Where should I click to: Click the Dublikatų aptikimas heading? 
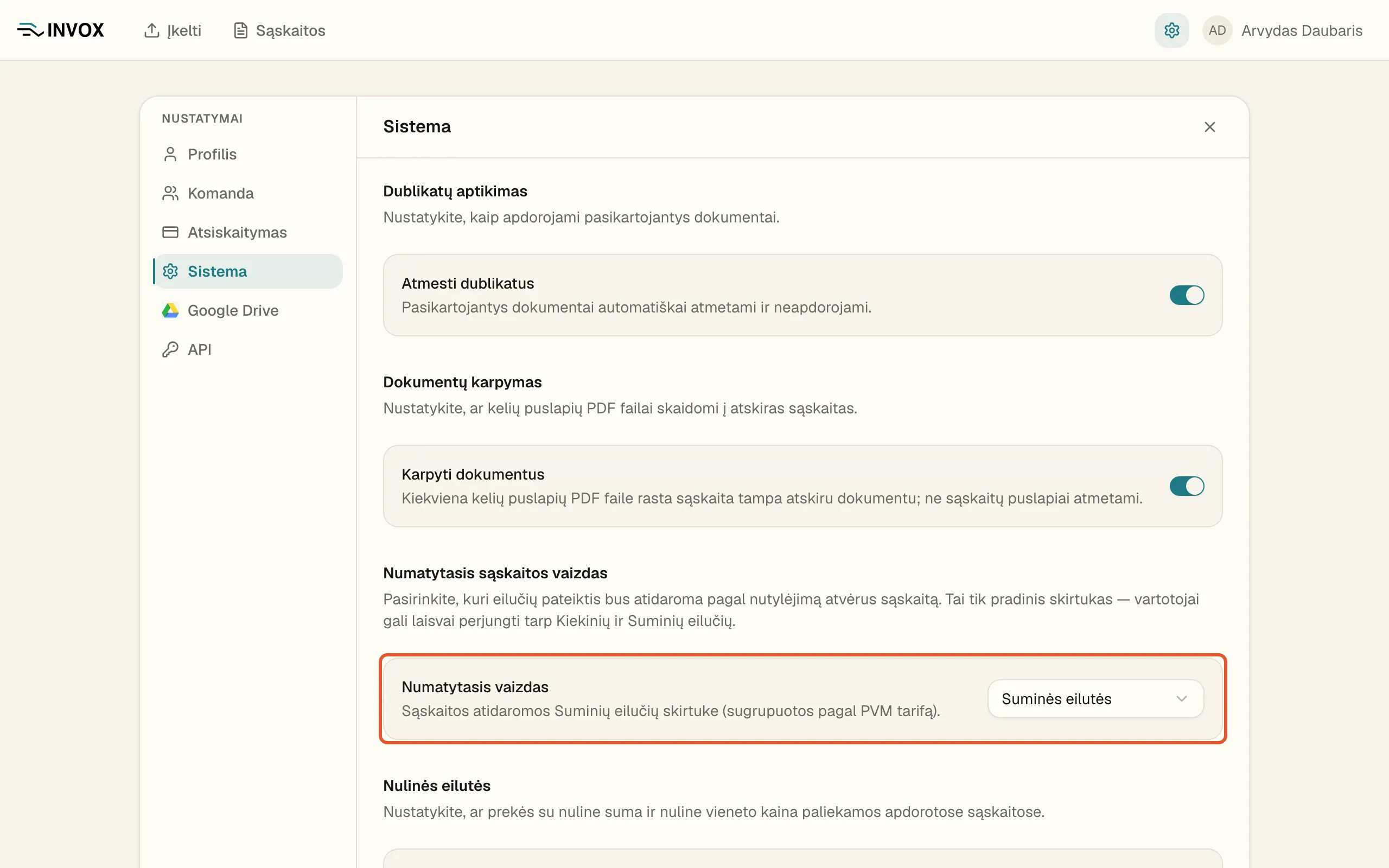click(455, 191)
